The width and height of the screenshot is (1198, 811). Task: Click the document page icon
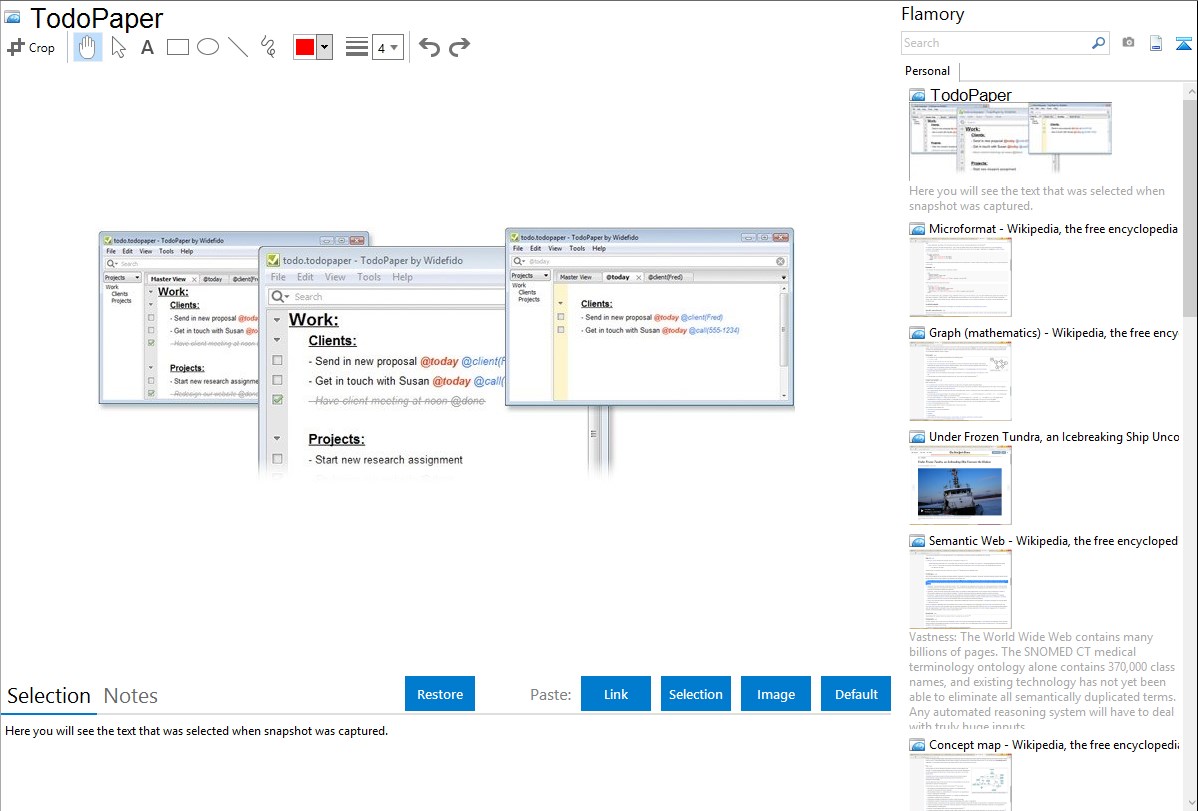click(1156, 43)
